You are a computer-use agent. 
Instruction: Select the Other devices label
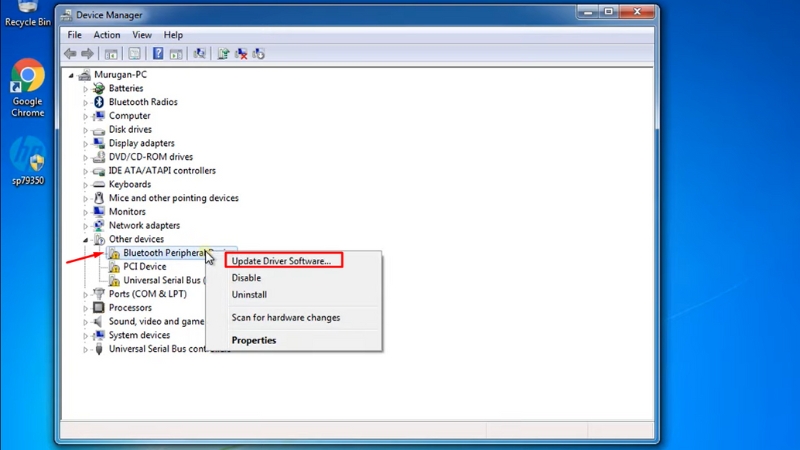(x=136, y=239)
